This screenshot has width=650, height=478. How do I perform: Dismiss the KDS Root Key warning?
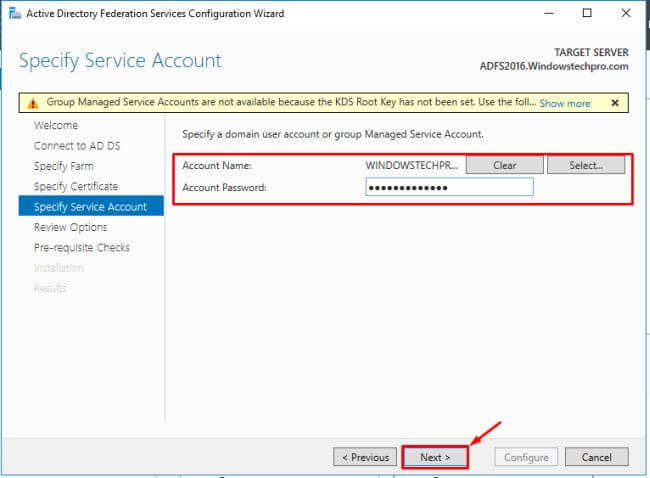[615, 103]
